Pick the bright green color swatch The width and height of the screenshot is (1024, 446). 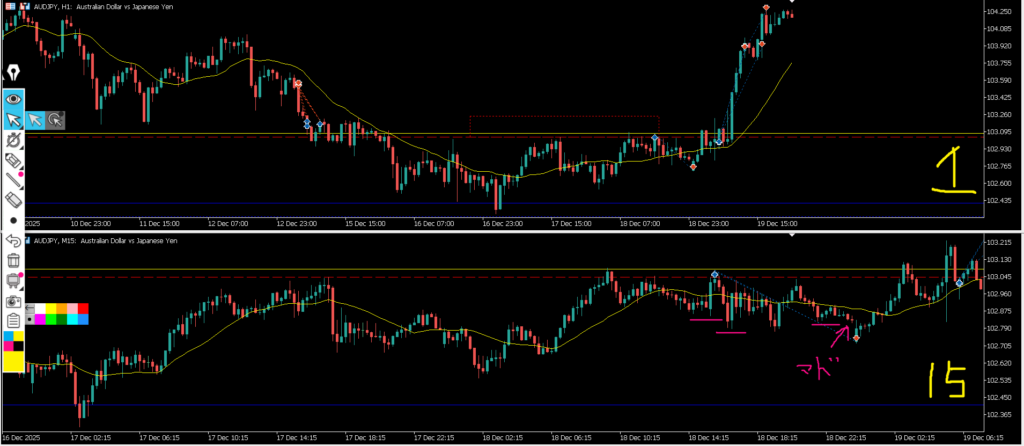(51, 319)
